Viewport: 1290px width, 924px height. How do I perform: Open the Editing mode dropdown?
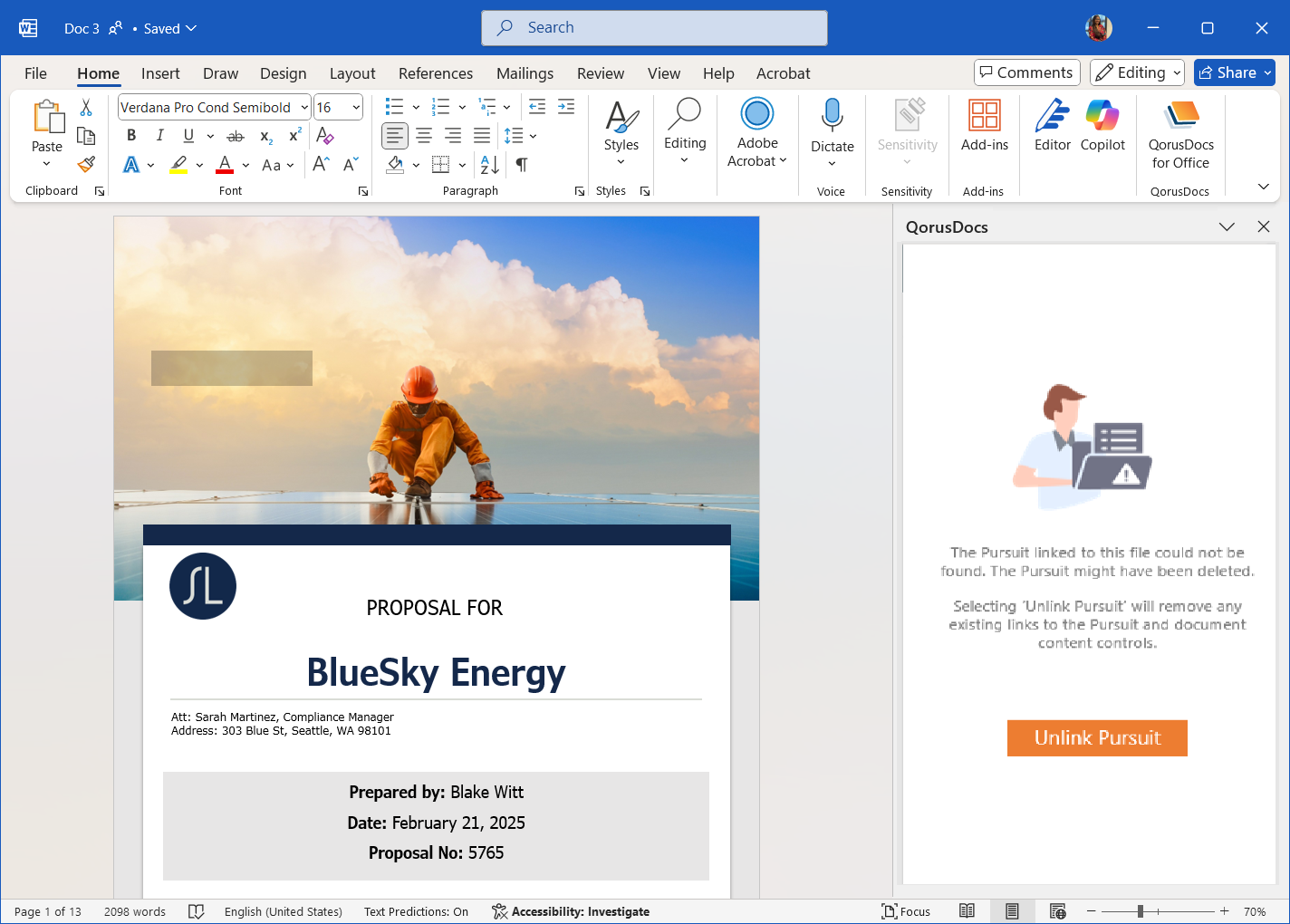[1138, 72]
